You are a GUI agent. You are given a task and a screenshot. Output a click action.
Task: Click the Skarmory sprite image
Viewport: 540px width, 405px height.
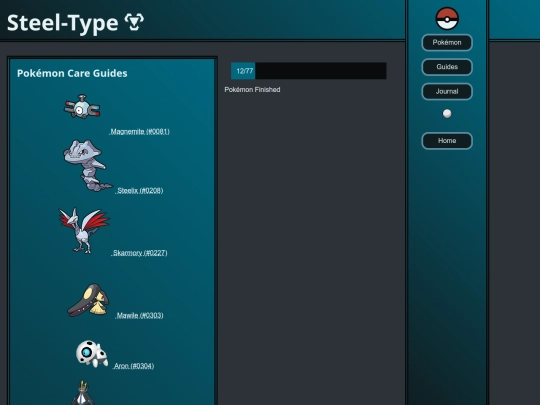84,231
